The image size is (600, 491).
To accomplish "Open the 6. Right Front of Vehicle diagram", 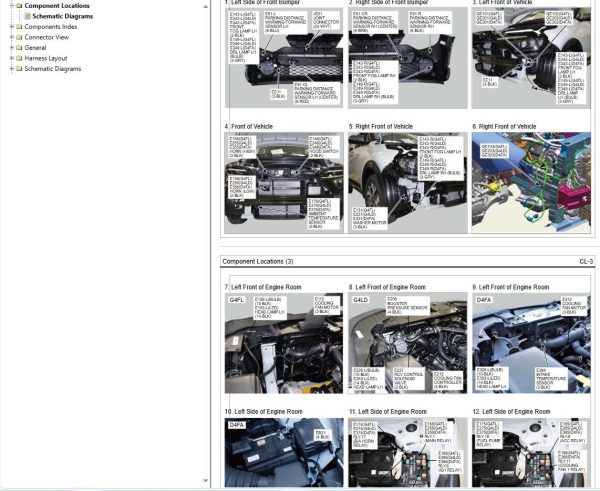I will [531, 183].
